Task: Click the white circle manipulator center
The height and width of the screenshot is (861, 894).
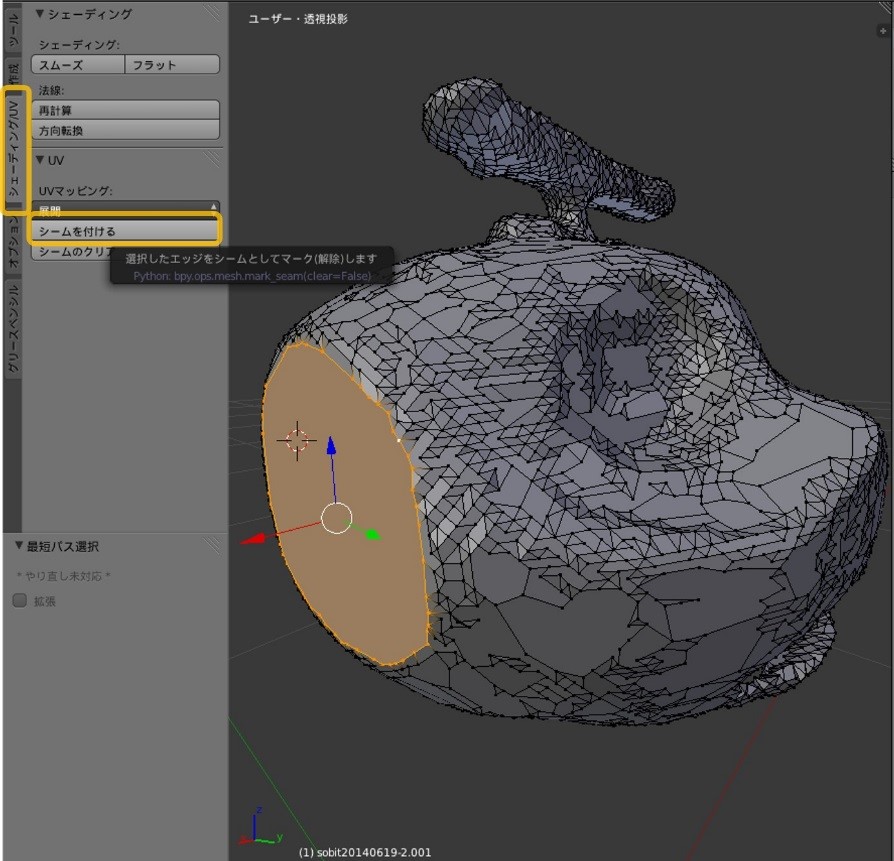Action: coord(337,518)
